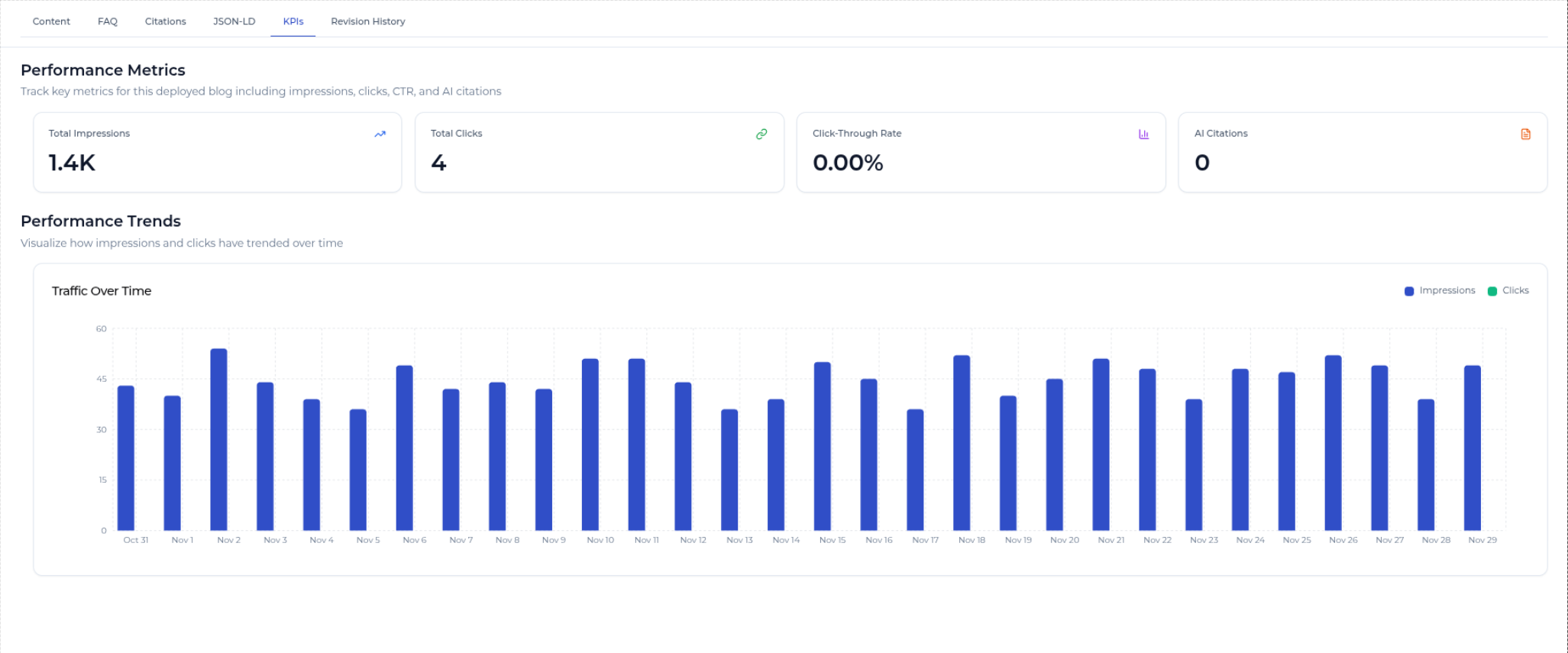Click the Oct 31 impressions bar
This screenshot has height=653, width=1568.
tap(126, 458)
